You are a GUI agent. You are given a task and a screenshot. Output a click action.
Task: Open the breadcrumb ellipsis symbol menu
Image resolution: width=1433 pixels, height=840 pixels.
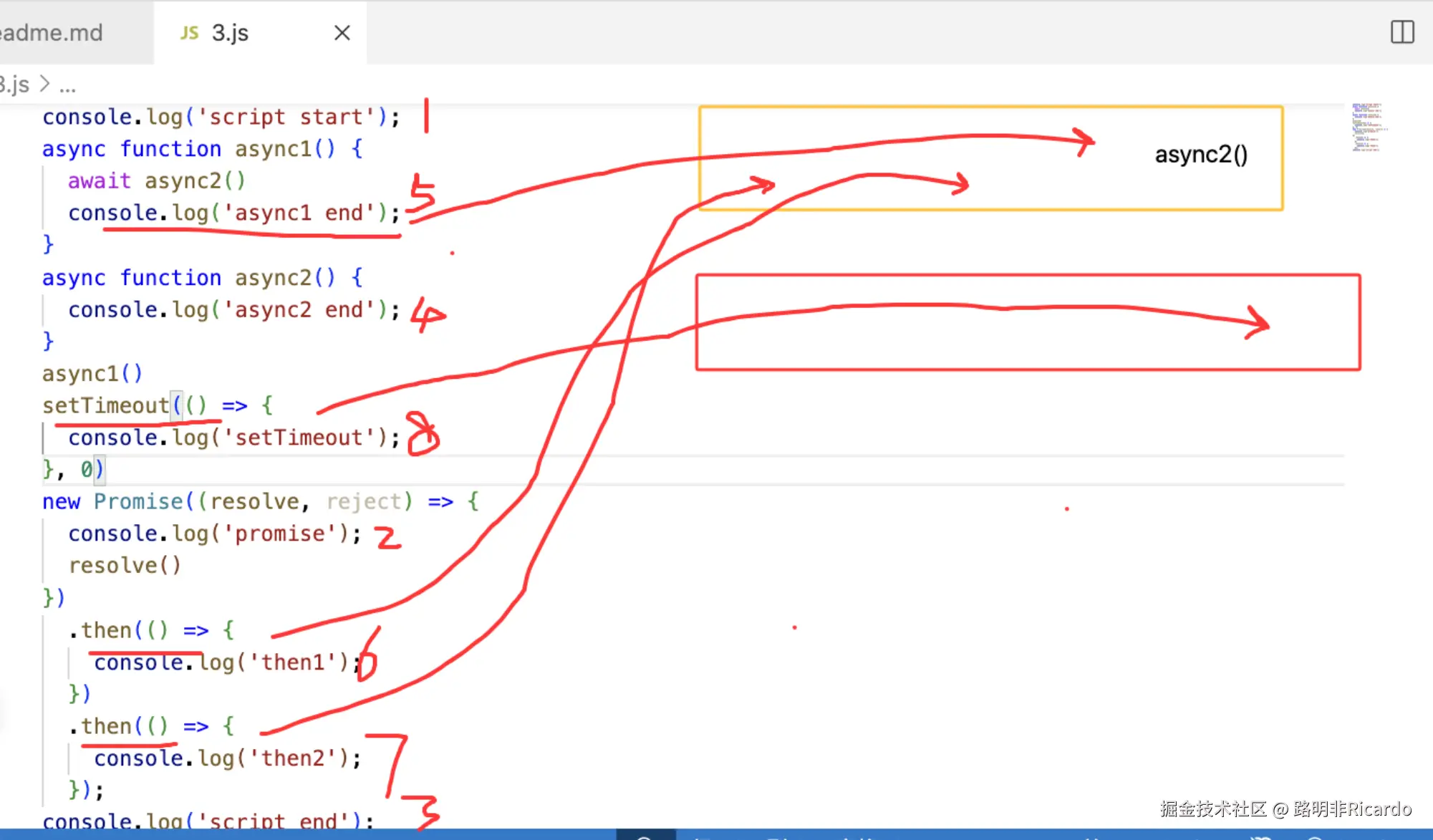pyautogui.click(x=67, y=87)
